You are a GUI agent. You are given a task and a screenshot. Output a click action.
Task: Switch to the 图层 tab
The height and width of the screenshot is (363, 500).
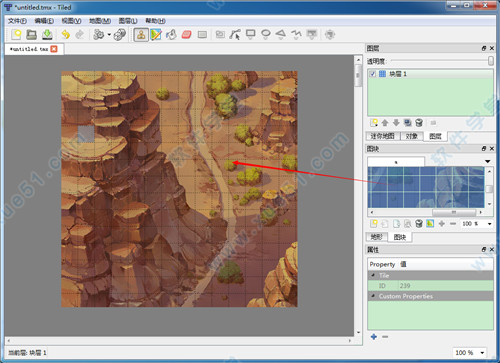pyautogui.click(x=435, y=136)
